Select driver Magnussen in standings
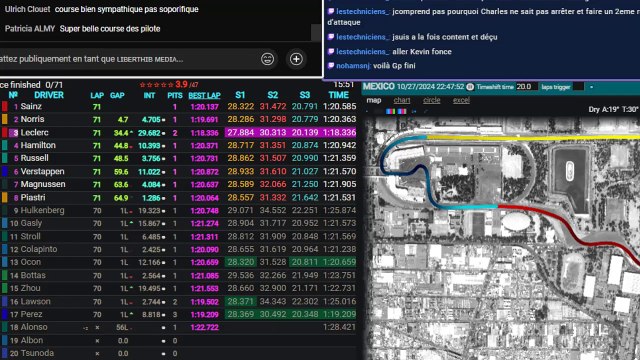Viewport: 640px width, 360px height. coord(43,184)
